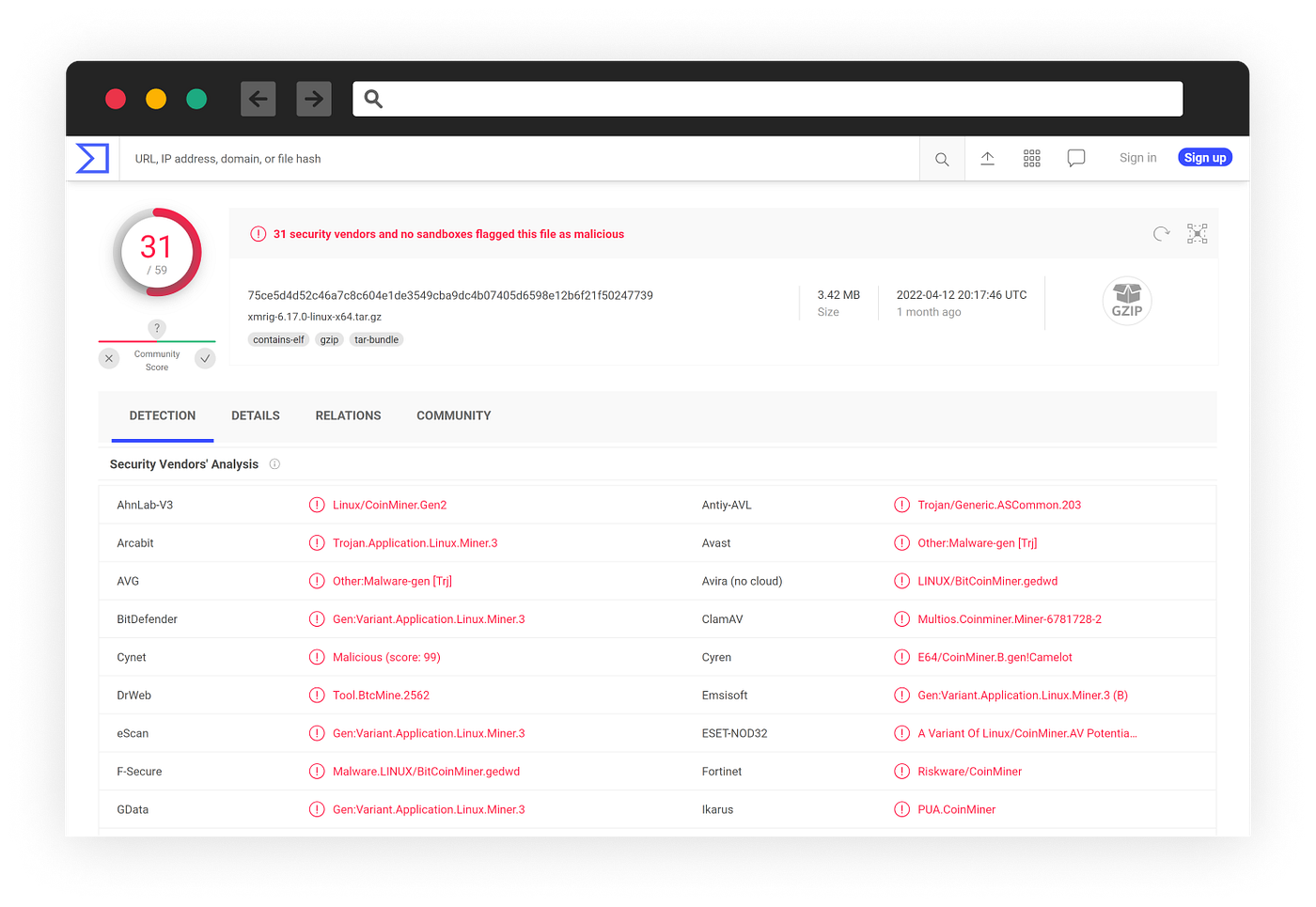Screen dimensions: 1316x907
Task: Click the yellow macOS minimize dot
Action: point(156,99)
